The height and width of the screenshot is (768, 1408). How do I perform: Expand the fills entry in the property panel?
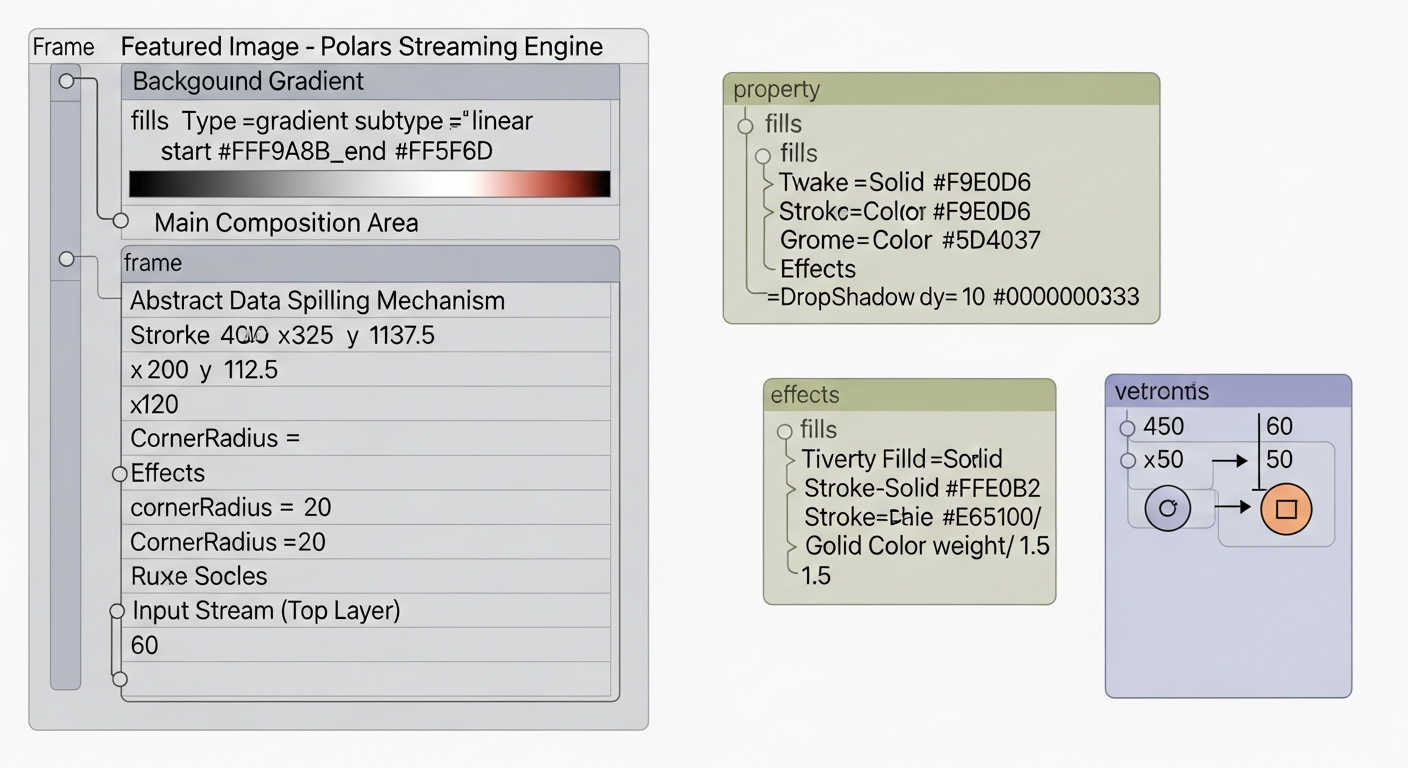point(745,125)
